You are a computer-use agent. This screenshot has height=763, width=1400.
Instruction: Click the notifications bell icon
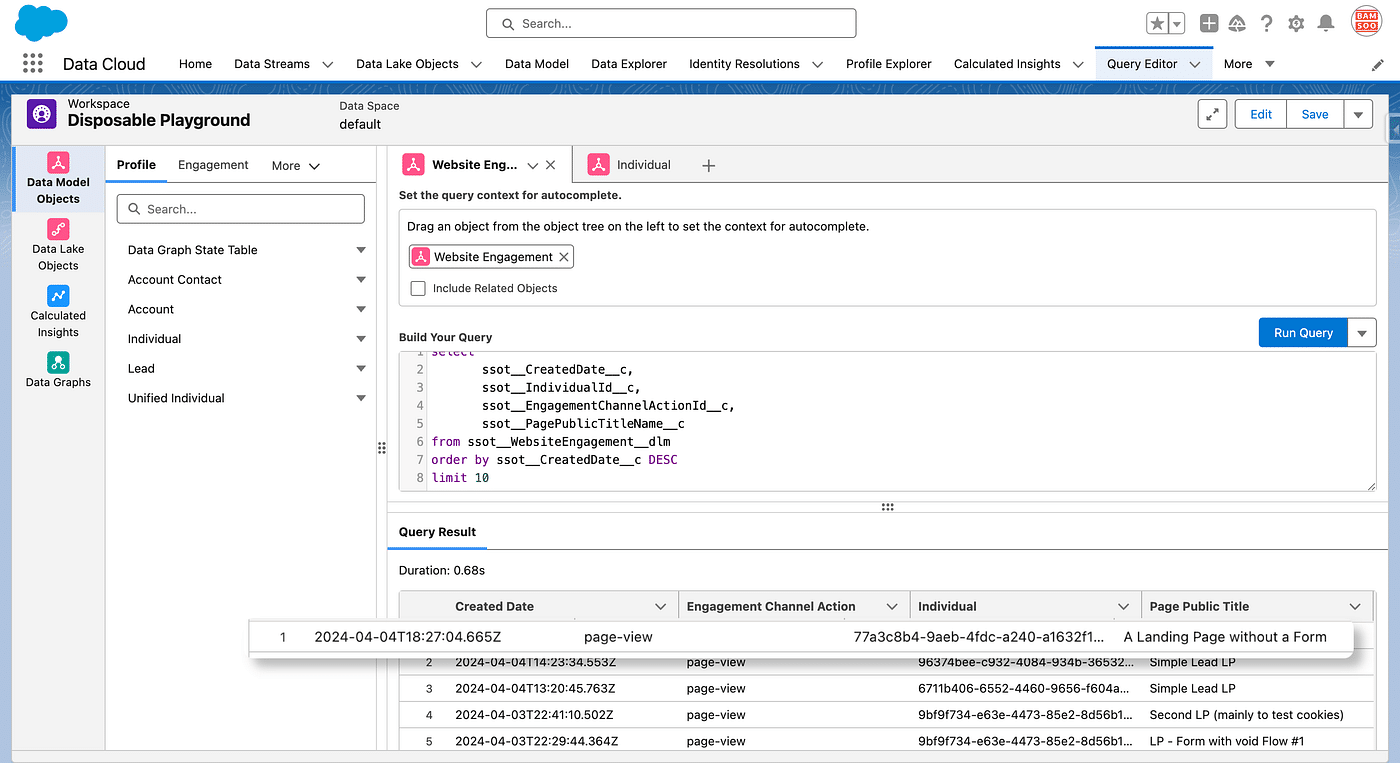1326,23
